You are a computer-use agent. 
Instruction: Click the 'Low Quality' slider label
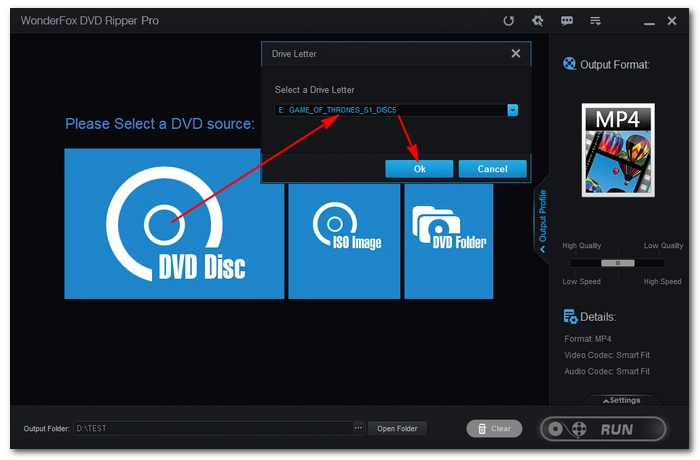pyautogui.click(x=663, y=246)
